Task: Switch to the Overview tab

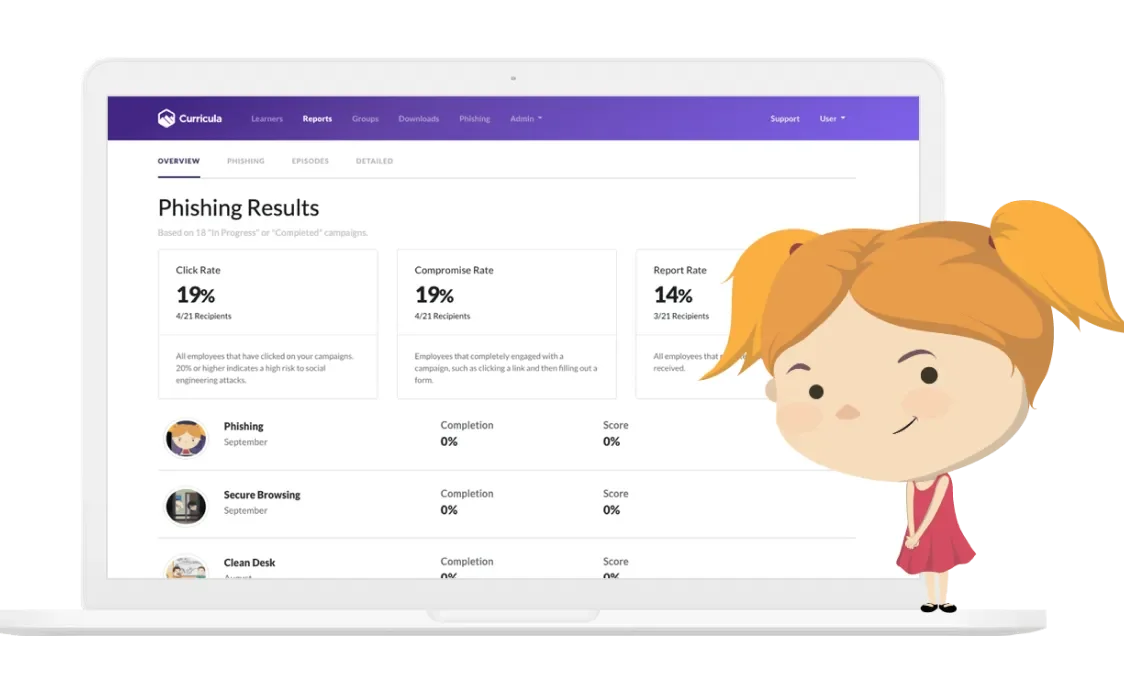Action: tap(178, 161)
